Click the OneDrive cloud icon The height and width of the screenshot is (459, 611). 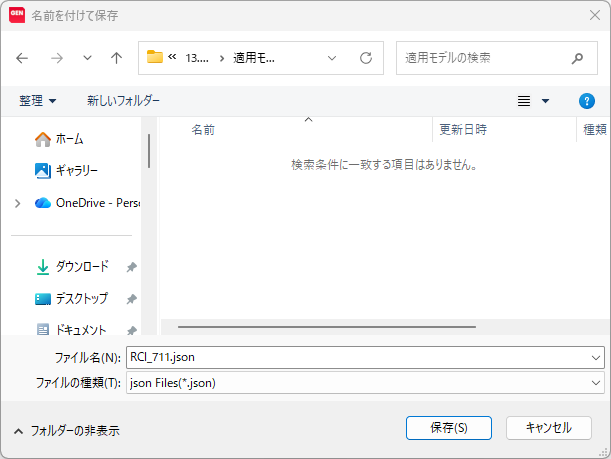(43, 203)
